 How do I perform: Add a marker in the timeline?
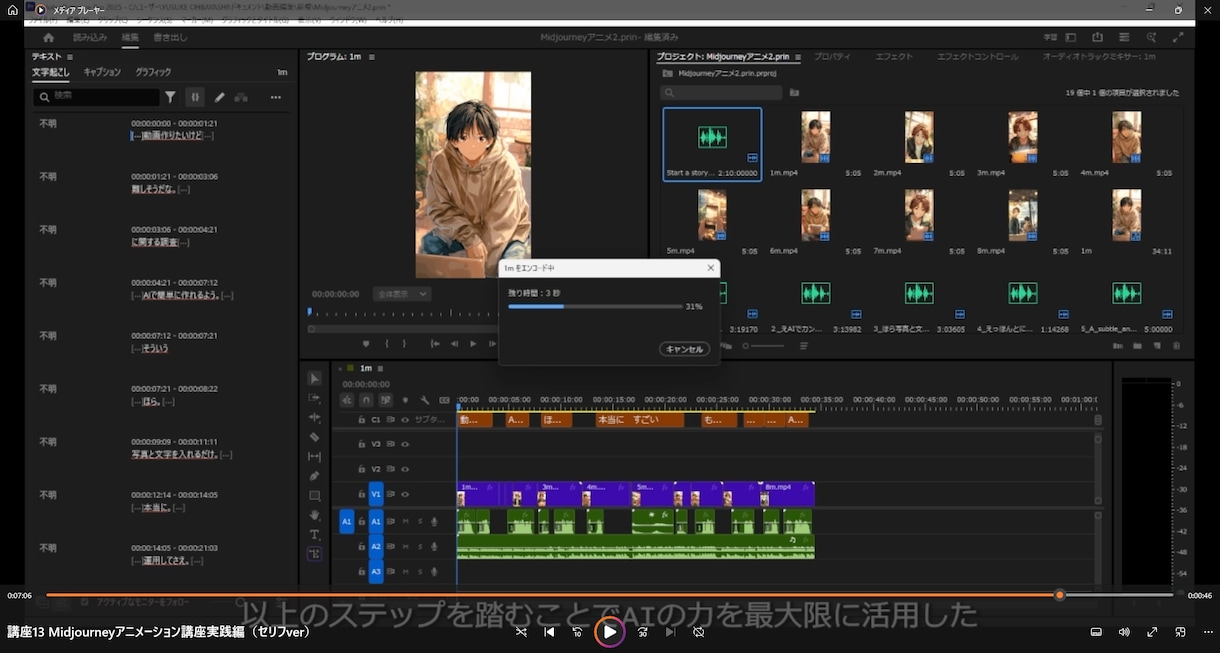click(405, 400)
